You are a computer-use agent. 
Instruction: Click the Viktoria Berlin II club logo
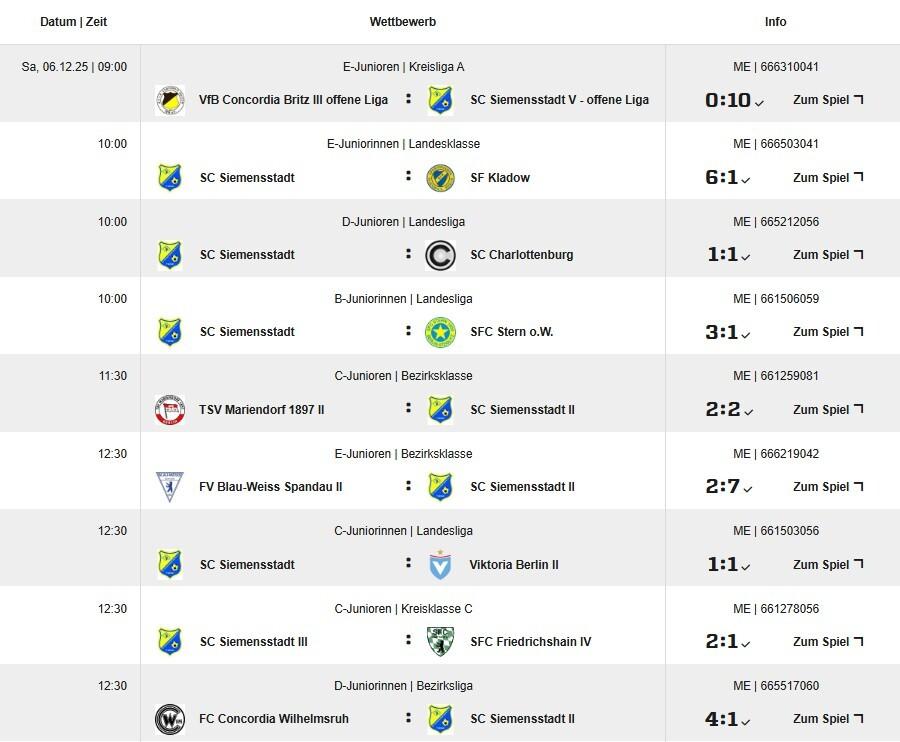[x=440, y=564]
